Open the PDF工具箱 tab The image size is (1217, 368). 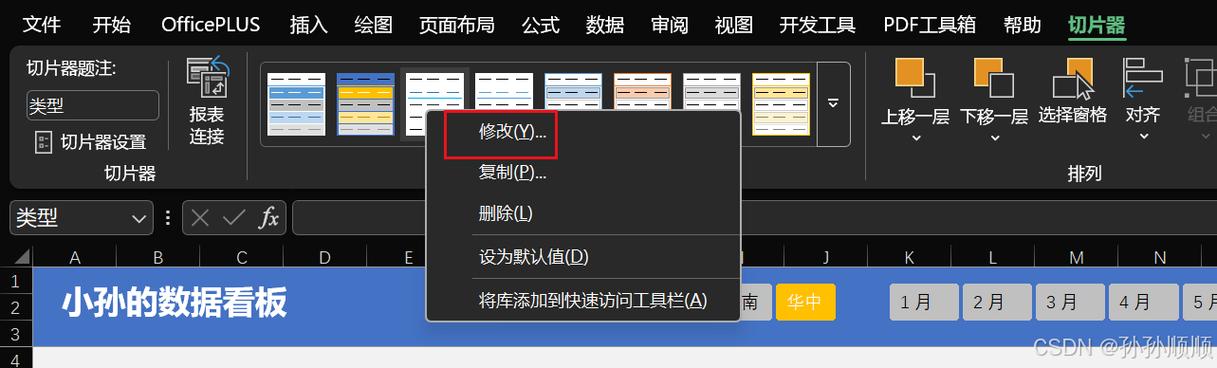click(x=929, y=24)
